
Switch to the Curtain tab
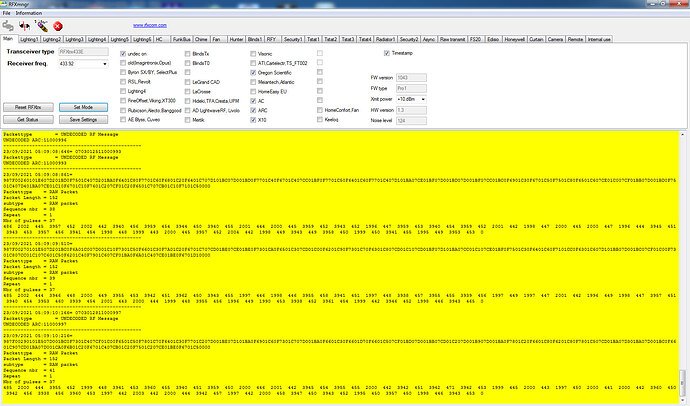point(536,39)
